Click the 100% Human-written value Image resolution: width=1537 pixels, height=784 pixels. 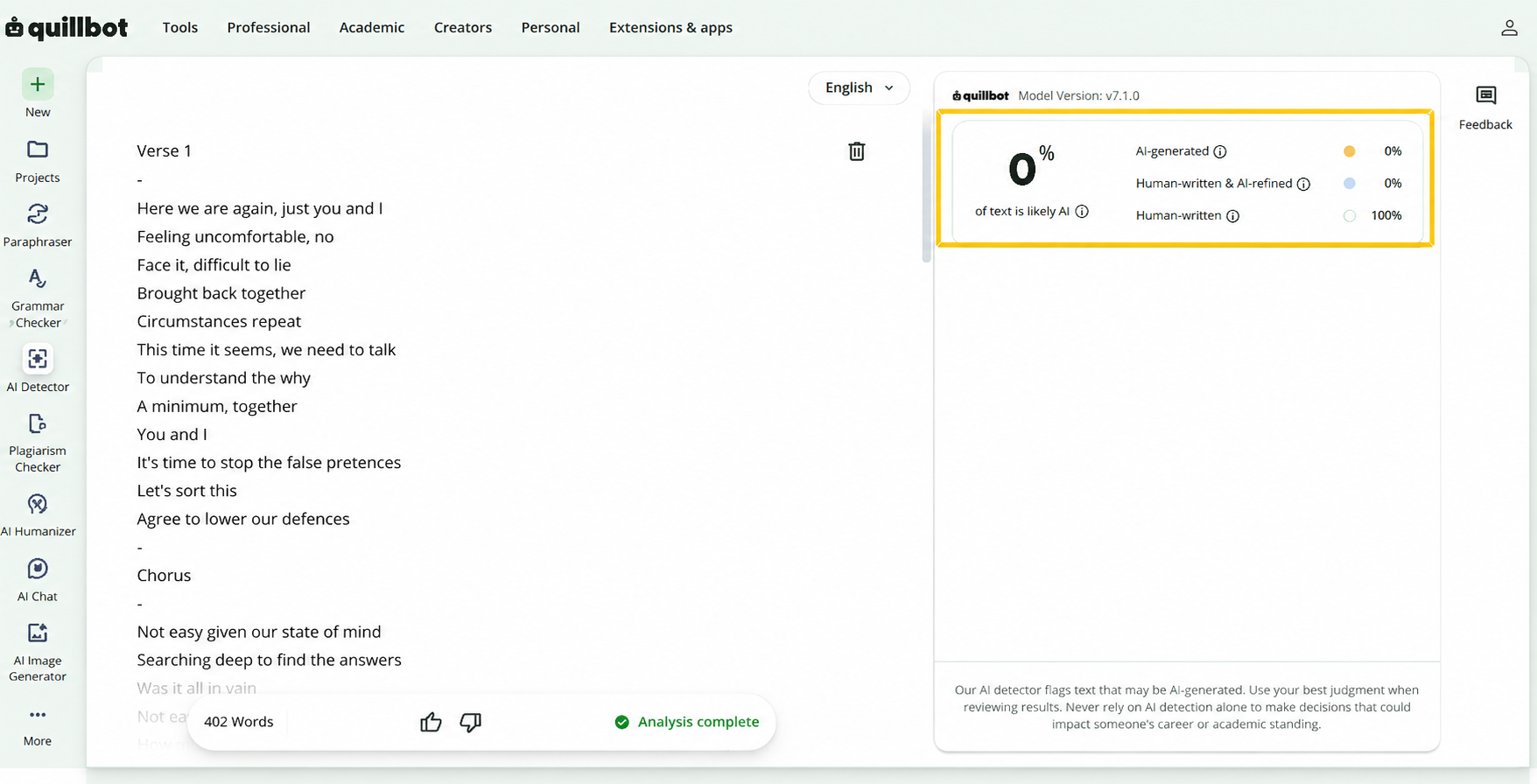pyautogui.click(x=1386, y=216)
